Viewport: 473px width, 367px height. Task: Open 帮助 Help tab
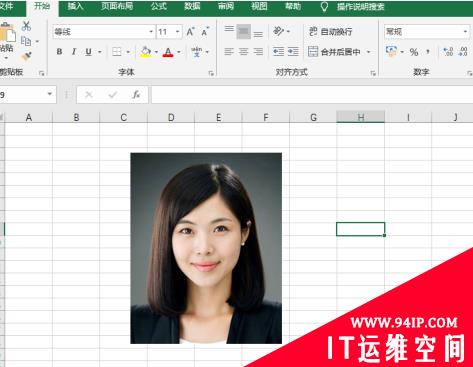point(293,6)
